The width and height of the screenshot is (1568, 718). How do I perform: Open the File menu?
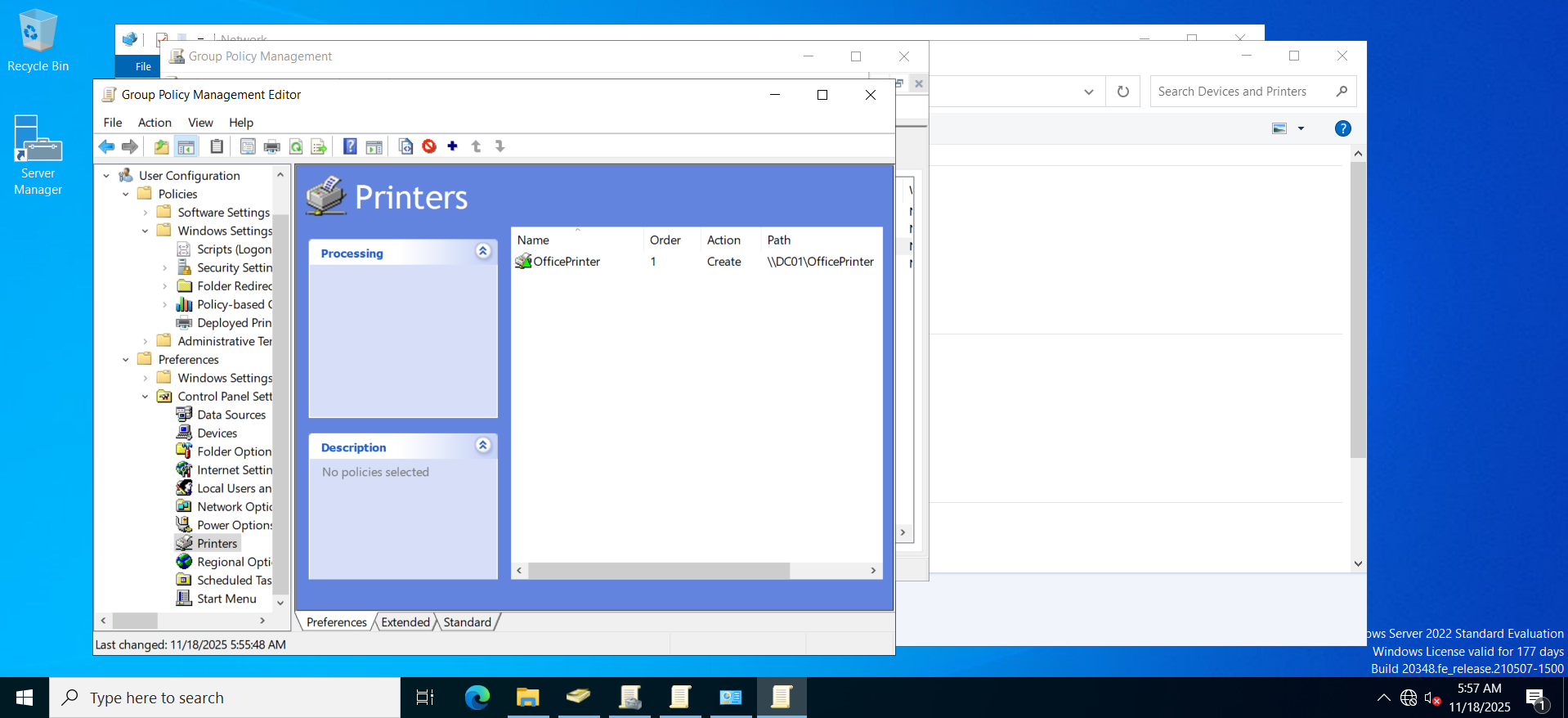tap(113, 123)
